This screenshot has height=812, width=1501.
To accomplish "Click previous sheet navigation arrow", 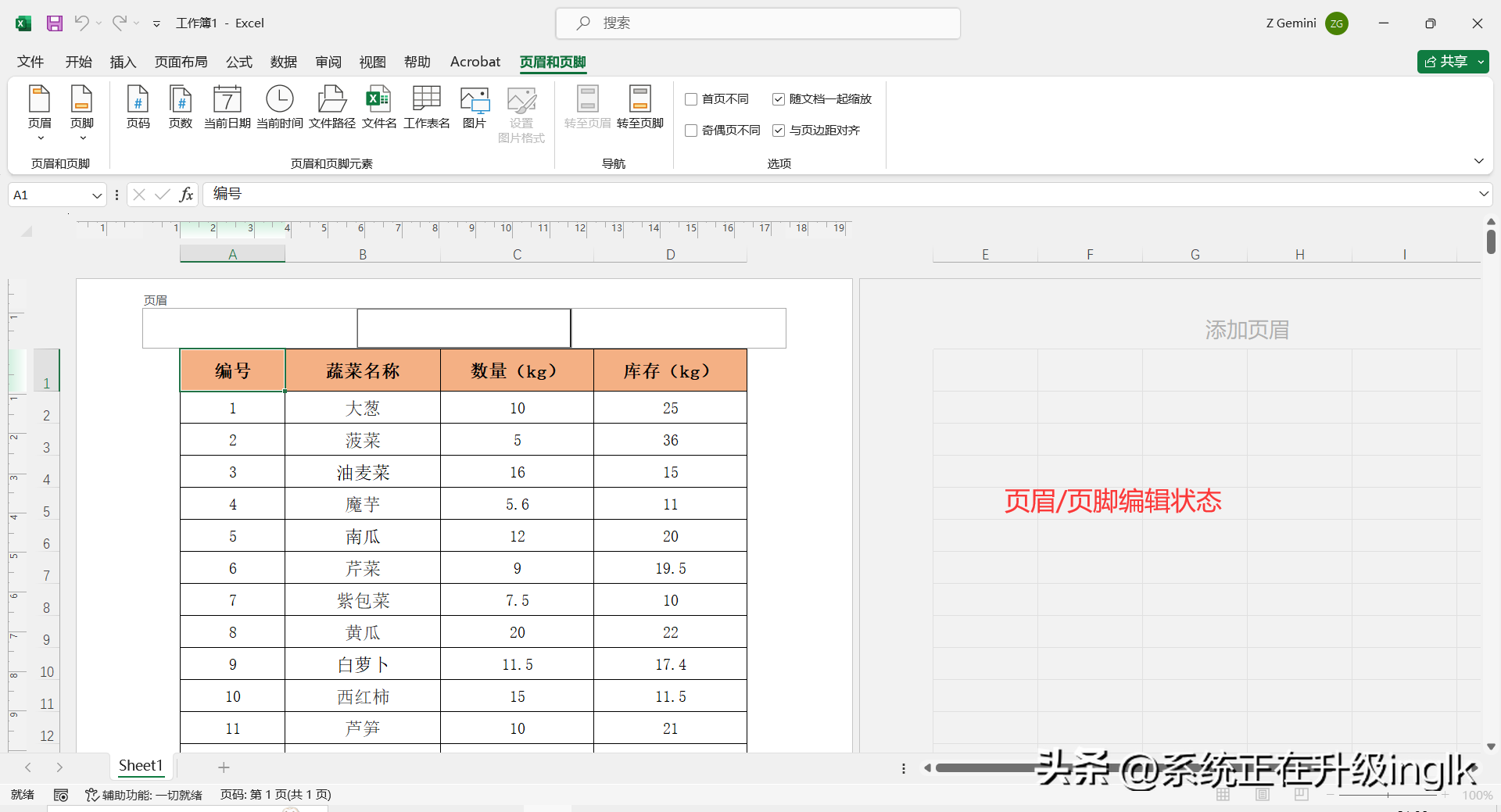I will [28, 767].
